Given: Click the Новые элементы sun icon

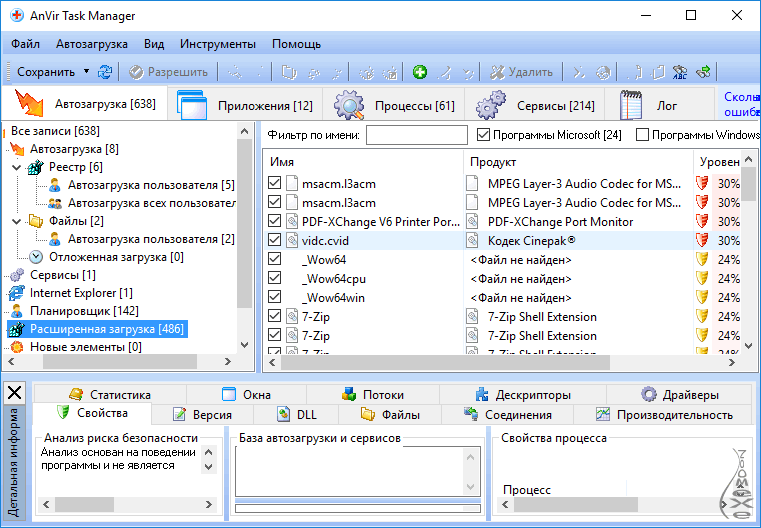Looking at the screenshot, I should [x=17, y=347].
